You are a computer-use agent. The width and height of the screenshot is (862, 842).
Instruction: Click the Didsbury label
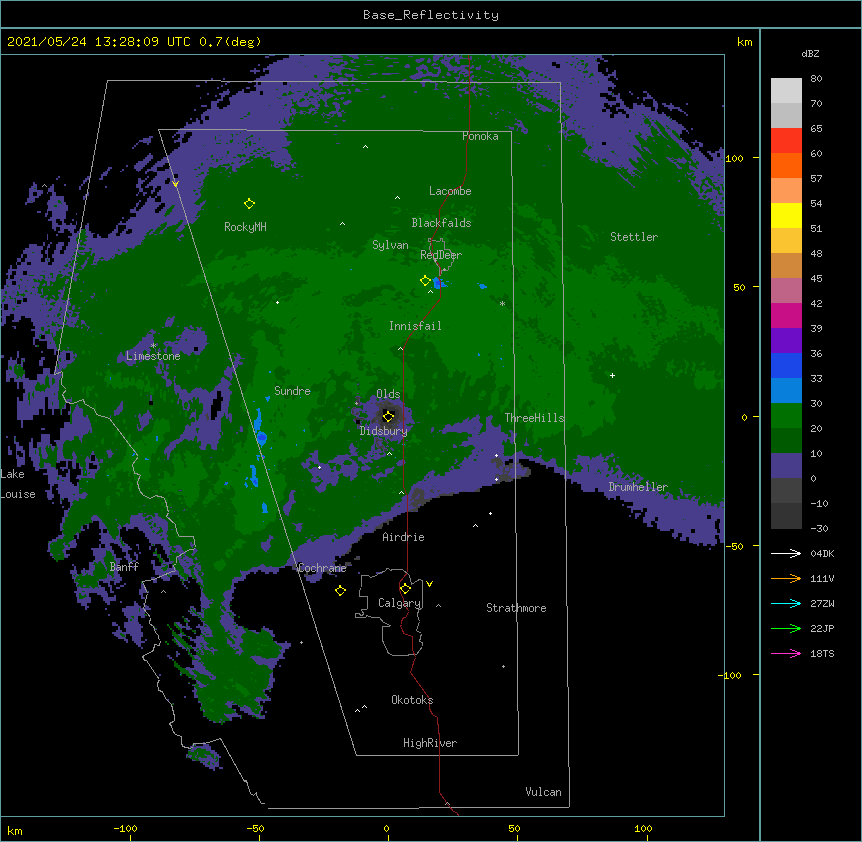point(383,431)
